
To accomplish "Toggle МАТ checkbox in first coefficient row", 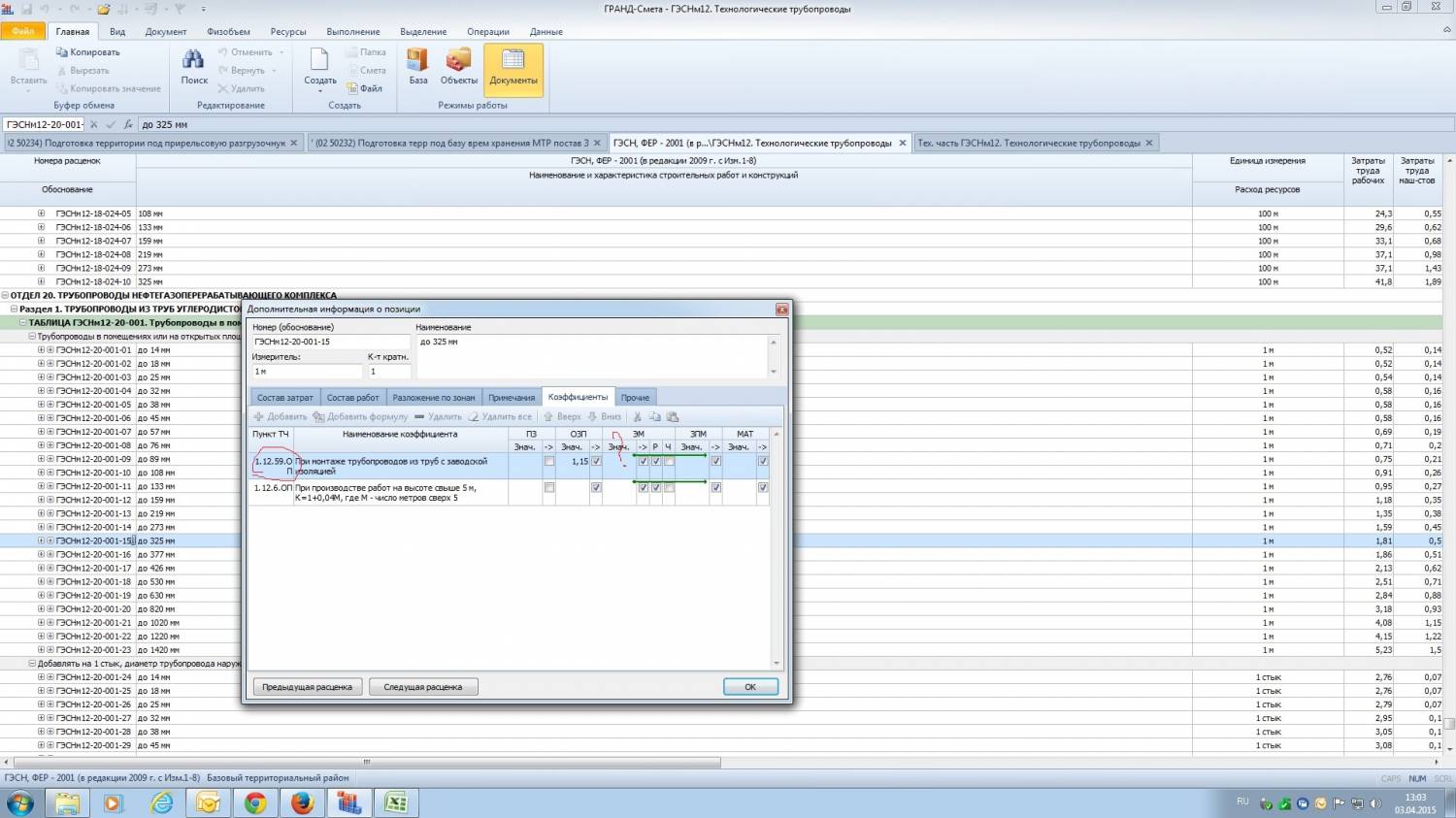I will [763, 462].
